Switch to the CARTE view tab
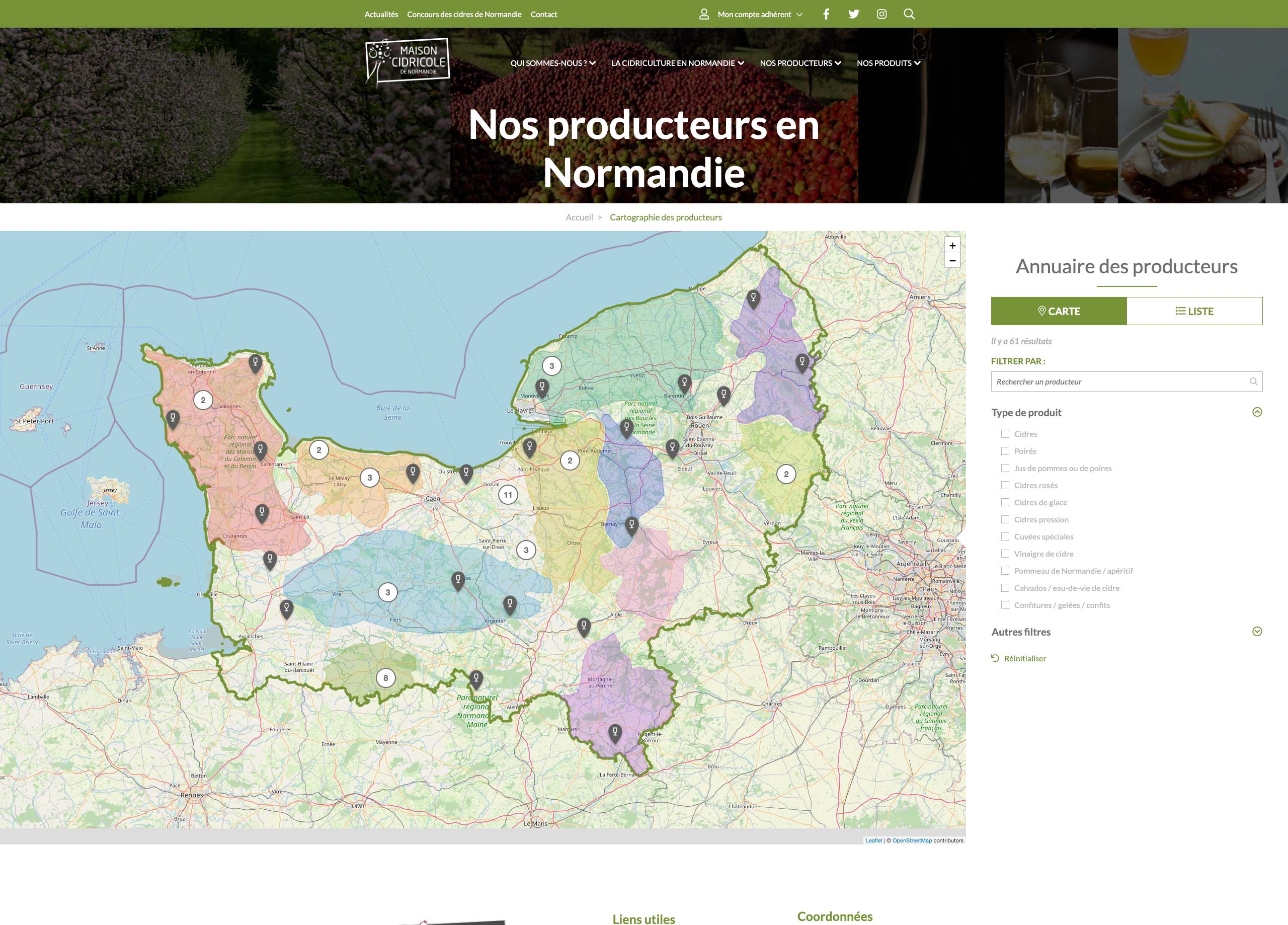 (x=1059, y=312)
